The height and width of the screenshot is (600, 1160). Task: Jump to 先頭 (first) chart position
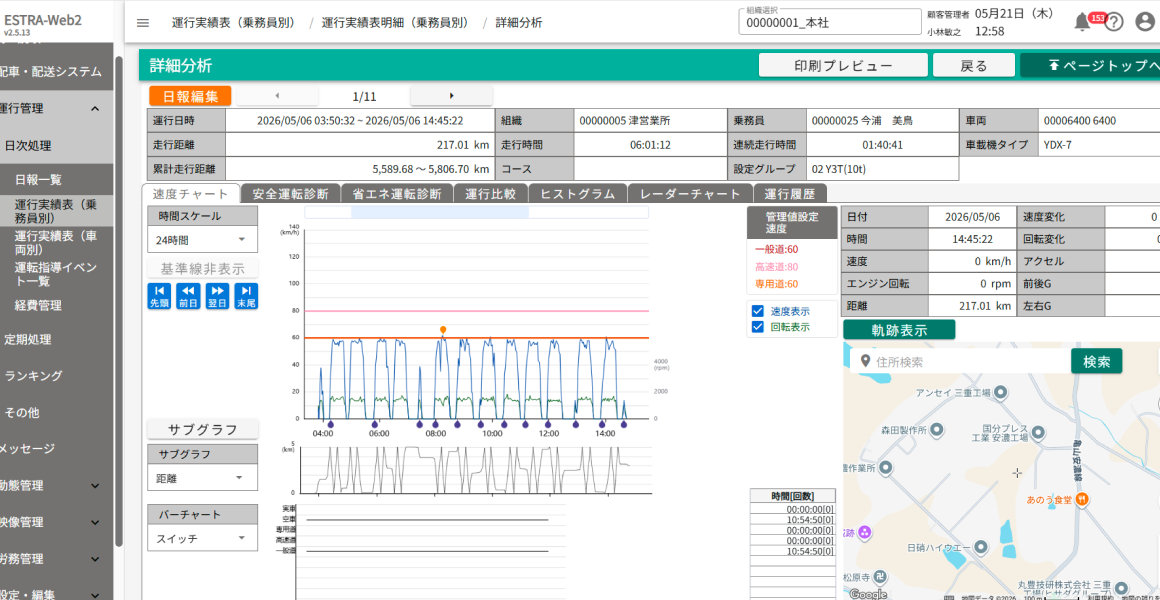pyautogui.click(x=159, y=296)
